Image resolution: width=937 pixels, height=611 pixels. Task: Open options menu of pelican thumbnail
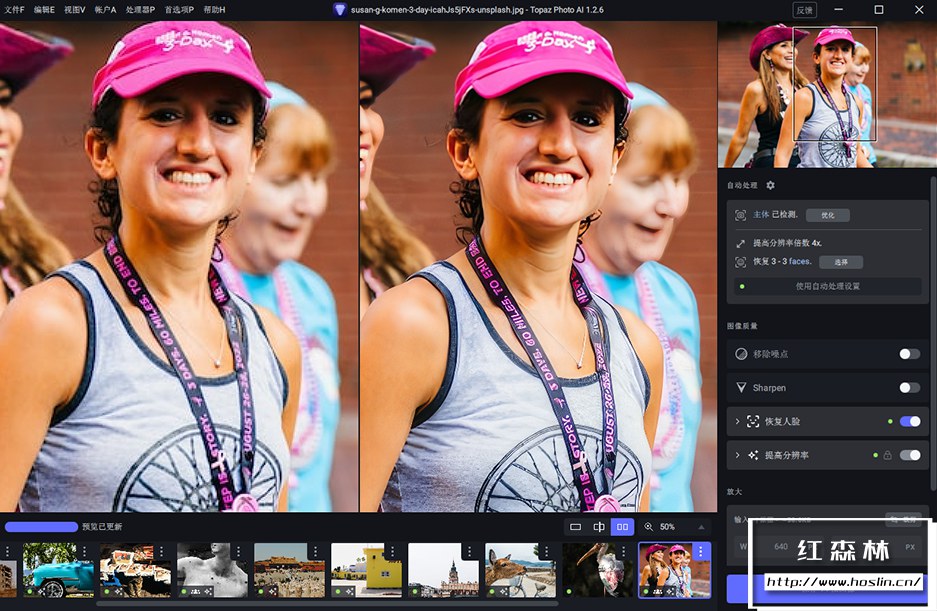click(x=624, y=551)
